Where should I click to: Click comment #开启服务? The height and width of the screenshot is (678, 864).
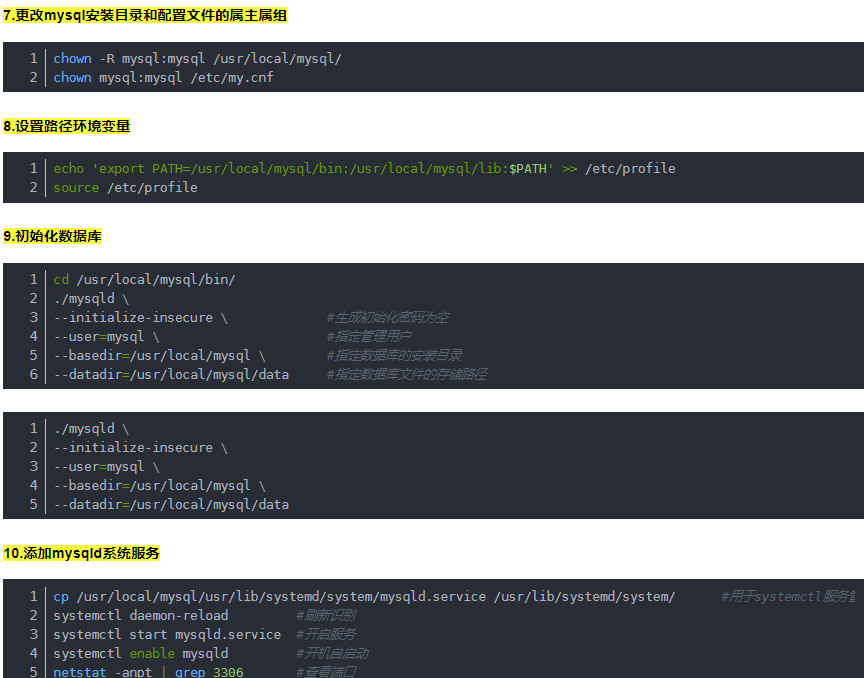pos(326,634)
